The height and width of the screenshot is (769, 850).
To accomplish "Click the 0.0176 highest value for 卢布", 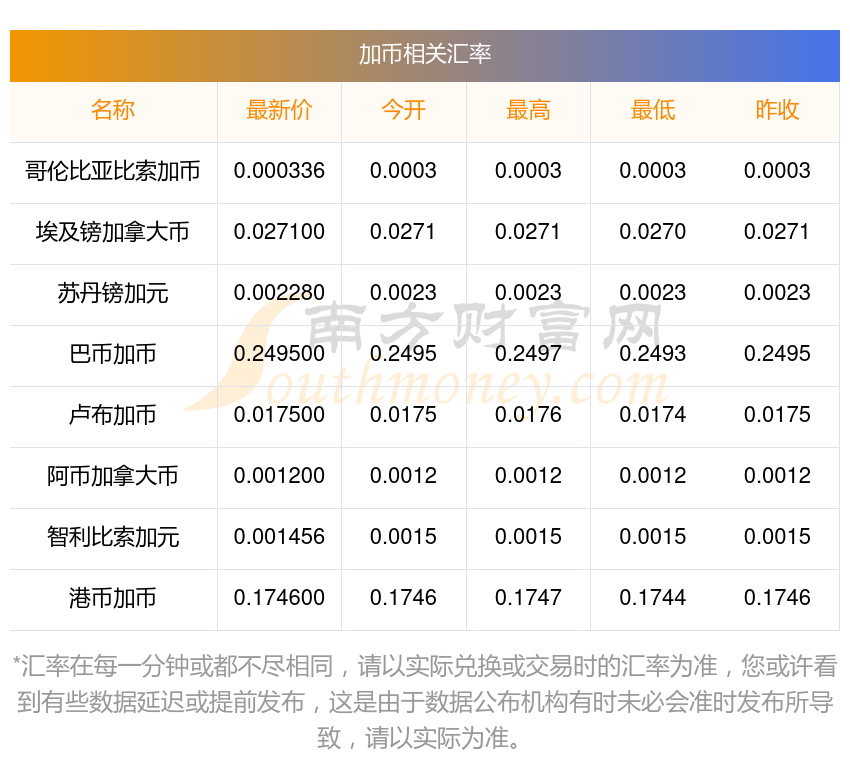I will 528,415.
